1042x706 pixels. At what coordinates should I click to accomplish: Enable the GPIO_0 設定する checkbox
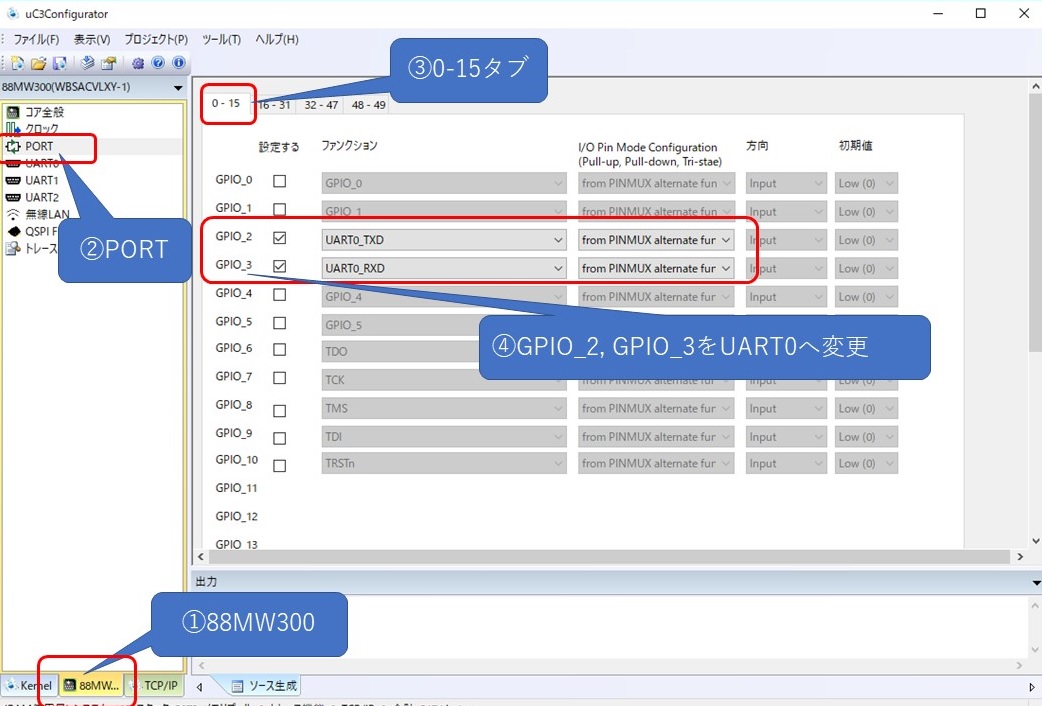click(x=280, y=181)
